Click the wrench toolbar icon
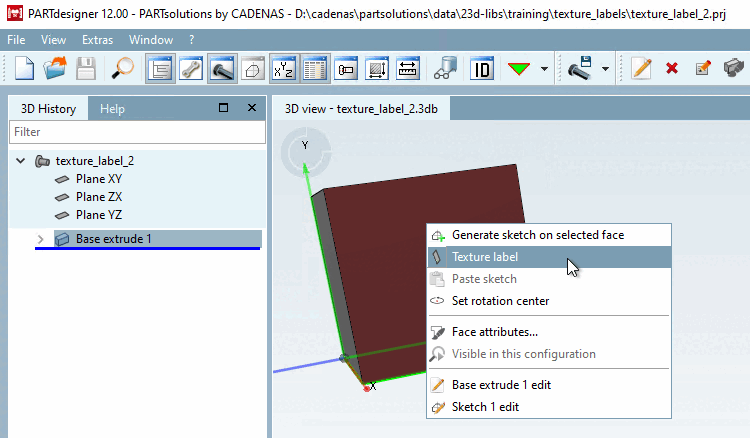The width and height of the screenshot is (750, 438). coord(191,69)
